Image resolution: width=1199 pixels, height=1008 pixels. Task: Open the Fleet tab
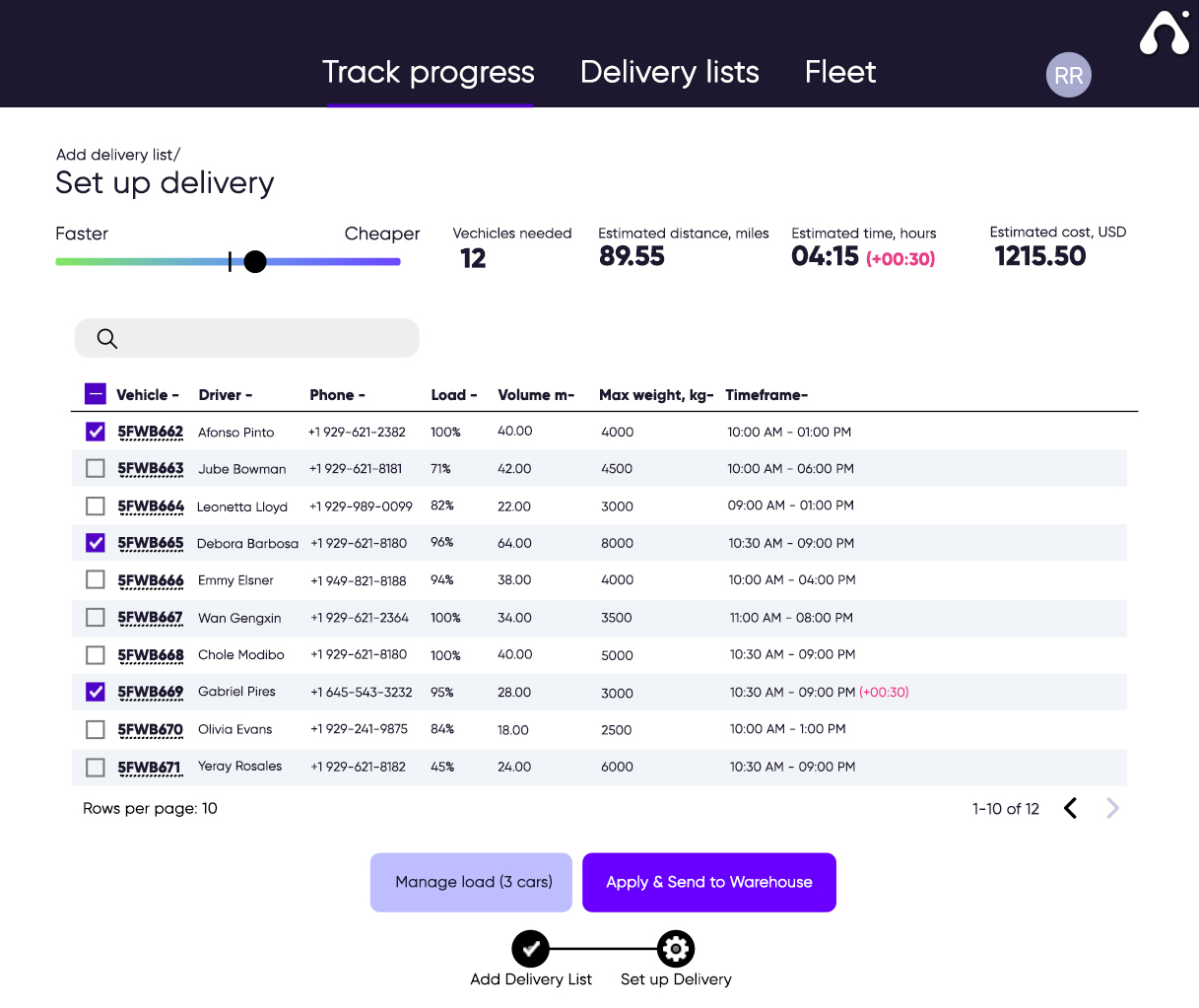coord(840,72)
